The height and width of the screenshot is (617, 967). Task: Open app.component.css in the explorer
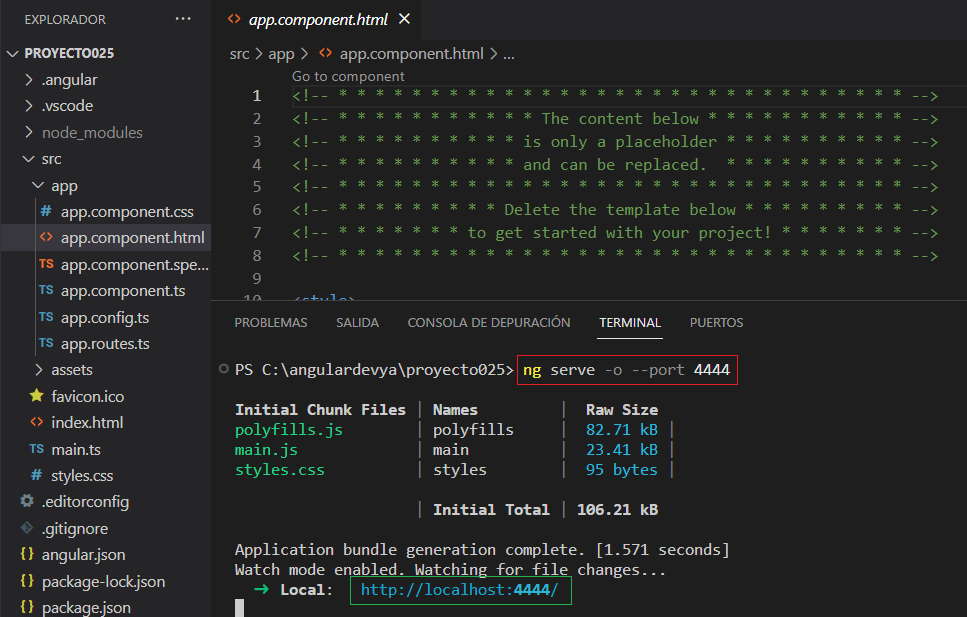pyautogui.click(x=127, y=212)
